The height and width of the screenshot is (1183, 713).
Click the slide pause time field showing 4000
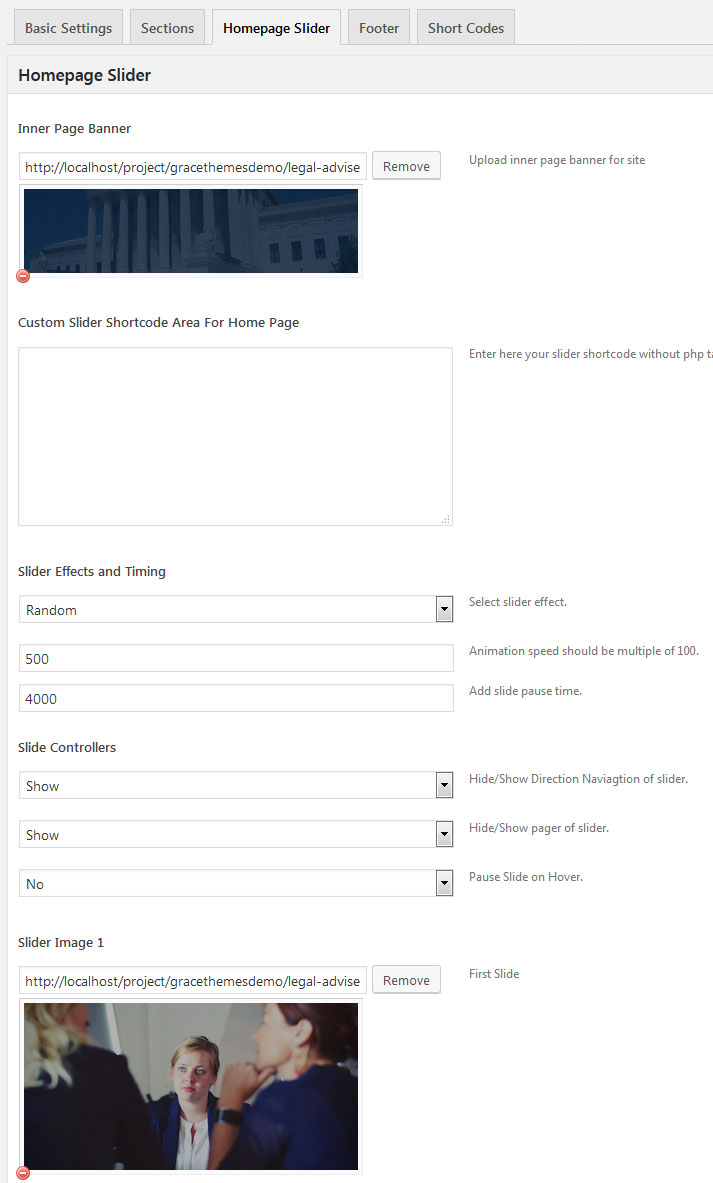pos(236,698)
